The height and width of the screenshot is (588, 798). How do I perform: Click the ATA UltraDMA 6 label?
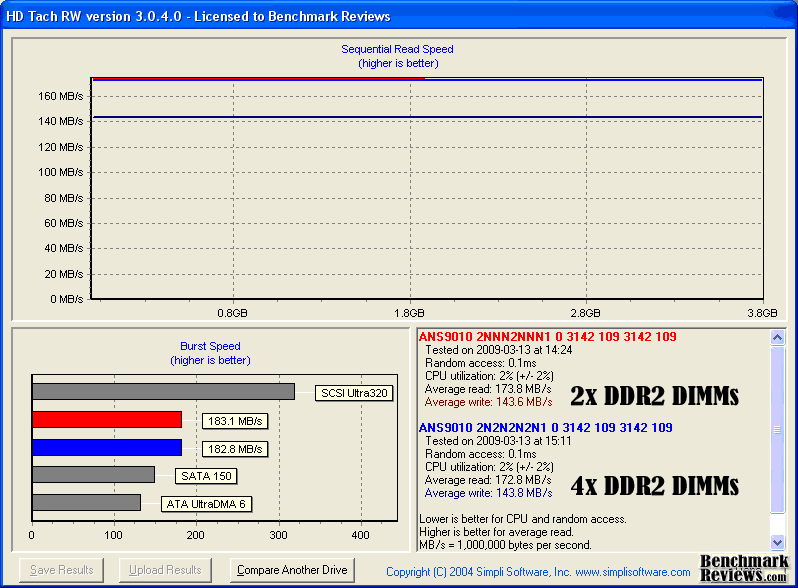206,503
